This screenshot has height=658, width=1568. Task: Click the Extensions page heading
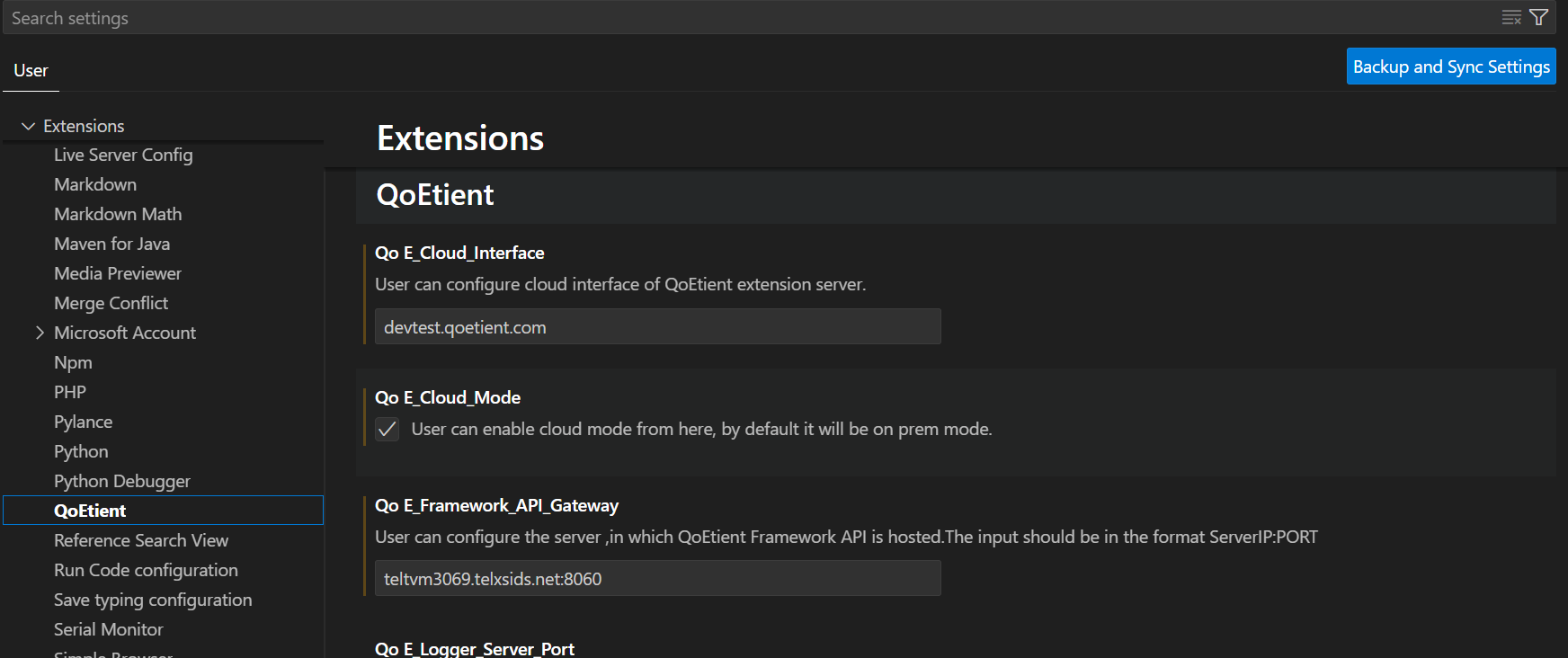460,138
